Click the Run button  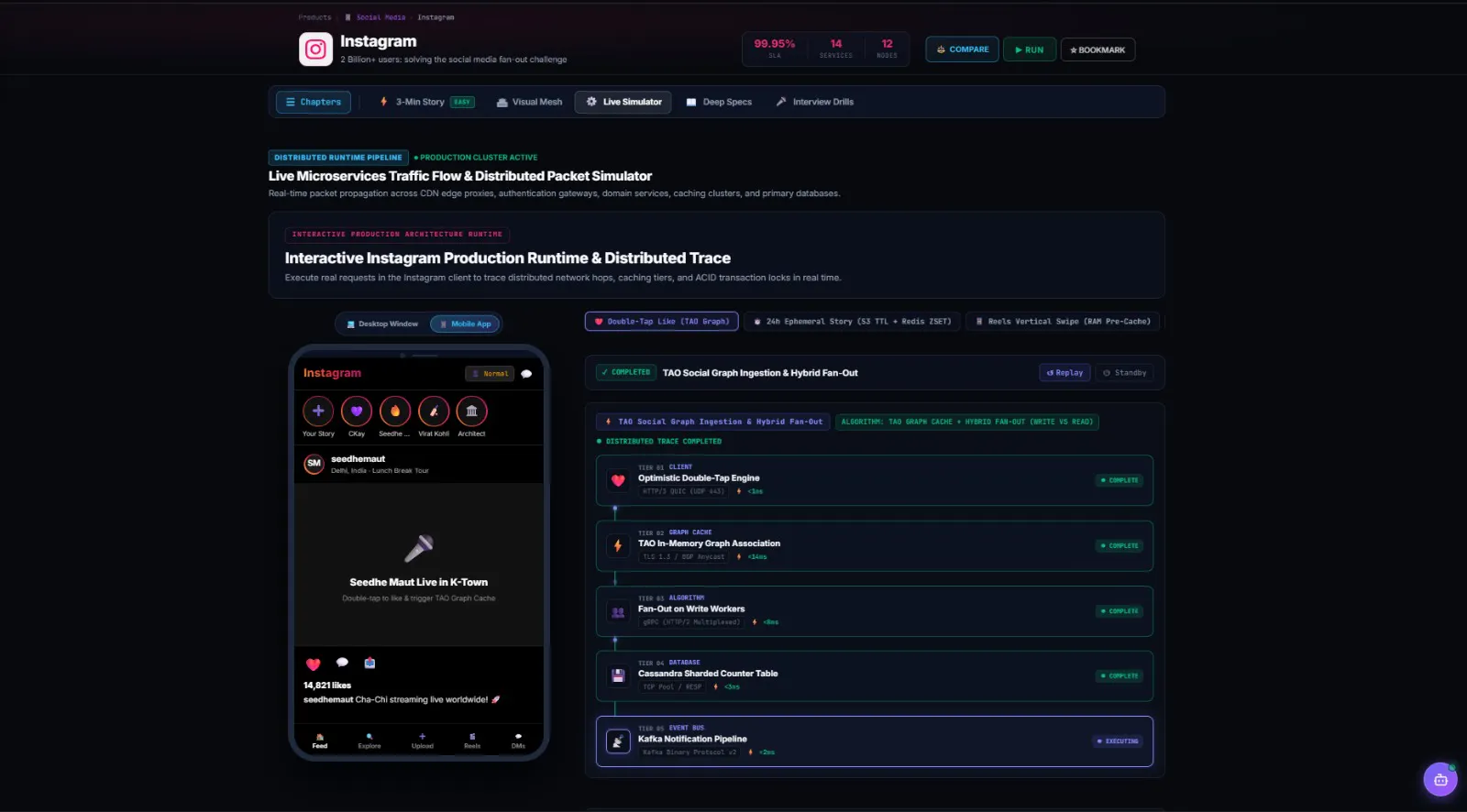(x=1030, y=49)
